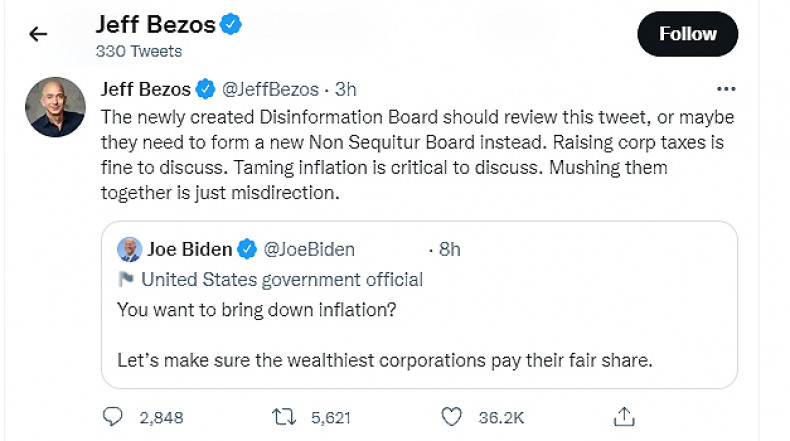Click the reply speech bubble icon

[115, 415]
